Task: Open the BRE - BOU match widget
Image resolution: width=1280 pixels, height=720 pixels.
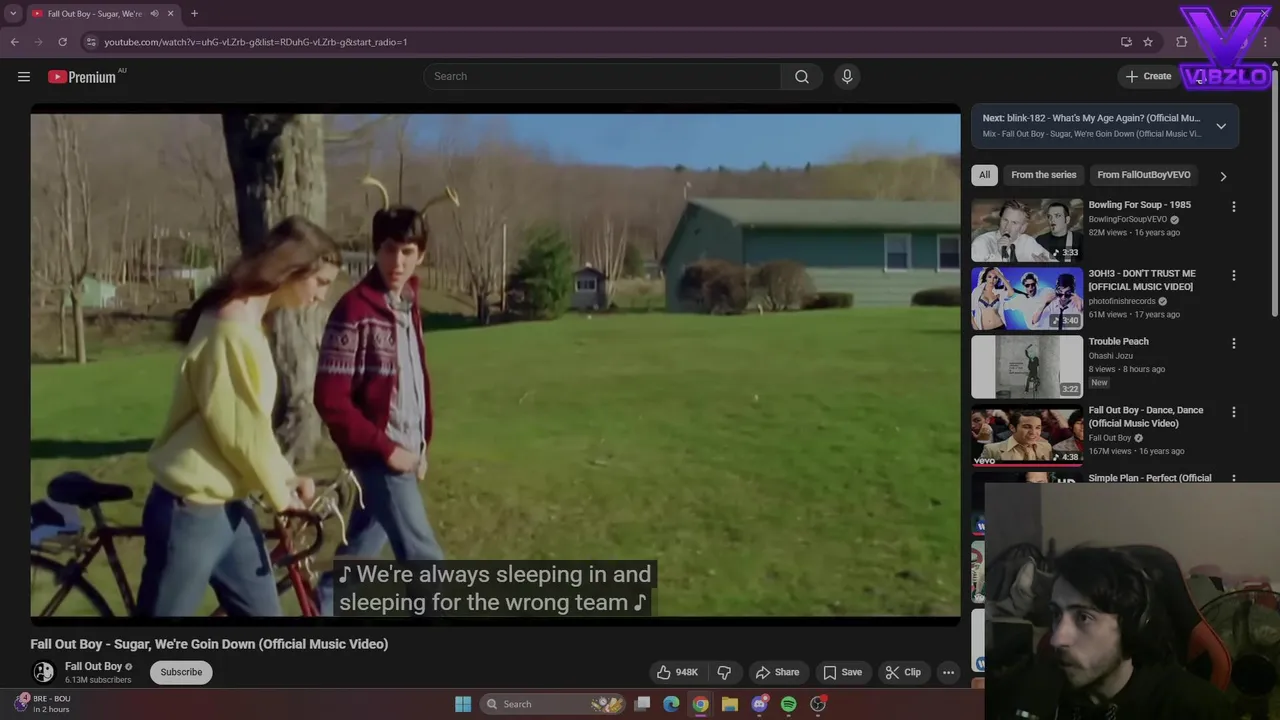Action: tap(42, 704)
